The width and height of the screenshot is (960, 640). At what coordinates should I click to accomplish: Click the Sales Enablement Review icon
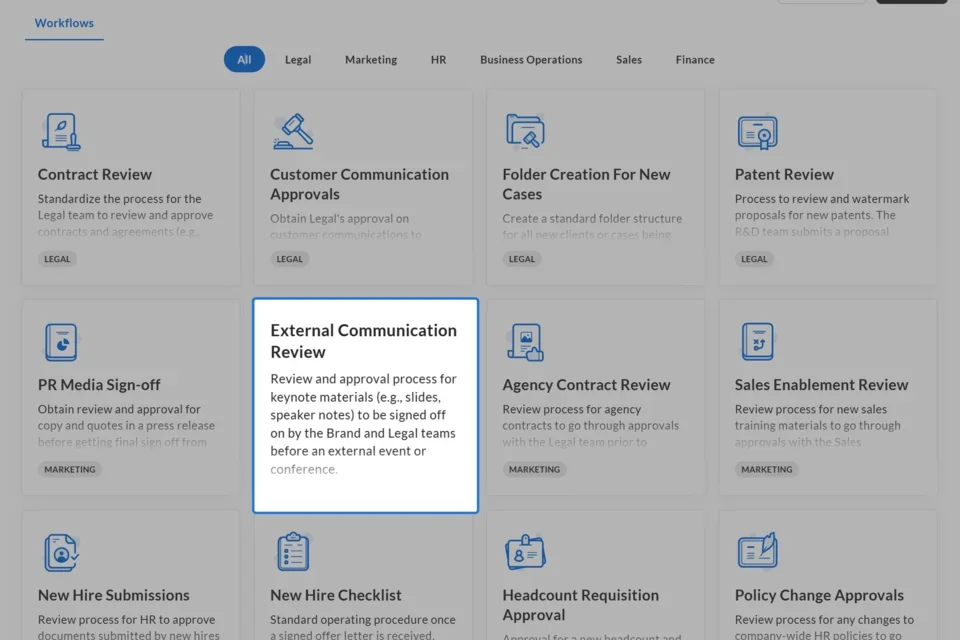click(757, 342)
